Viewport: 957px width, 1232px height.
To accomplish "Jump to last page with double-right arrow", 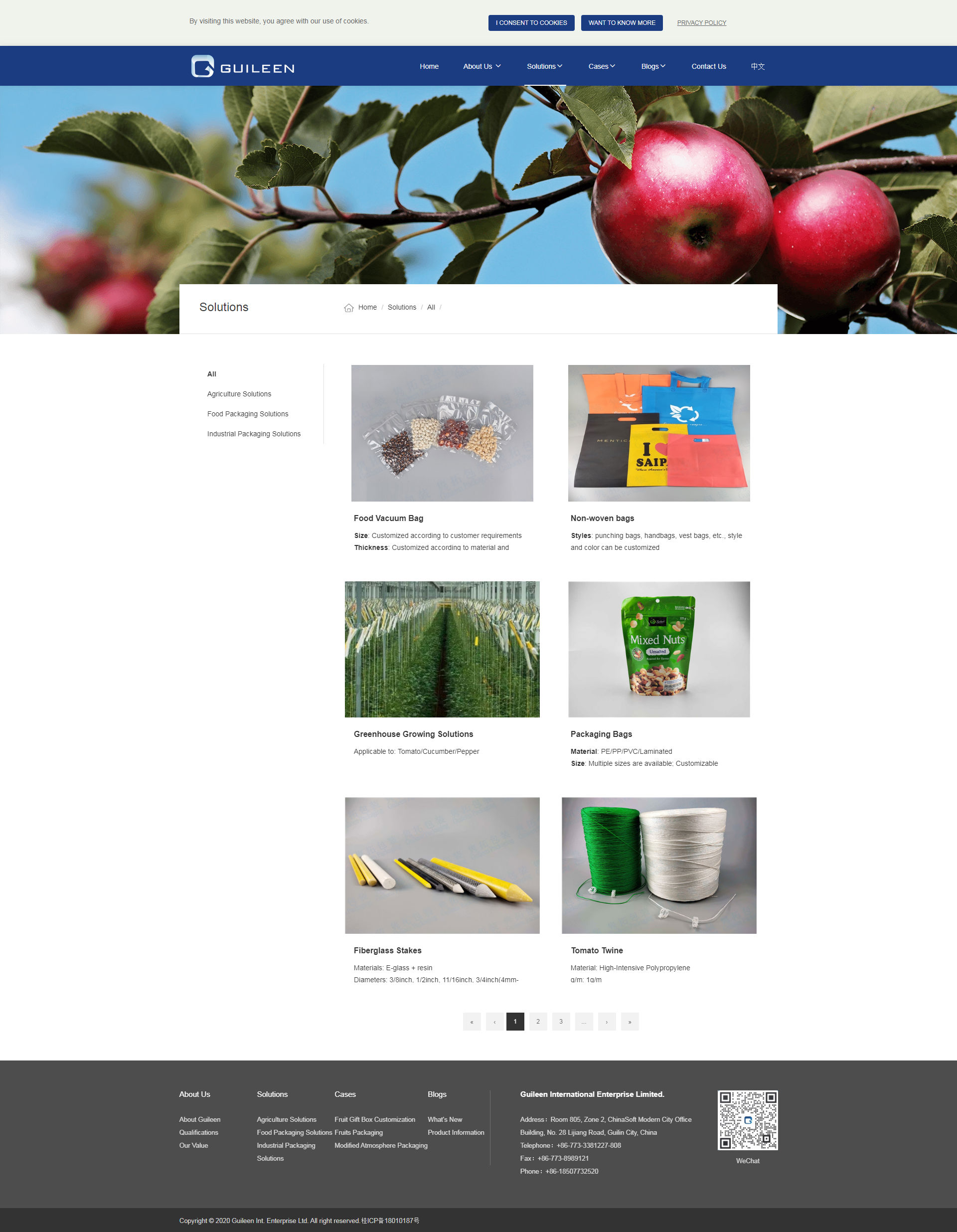I will pos(630,1022).
